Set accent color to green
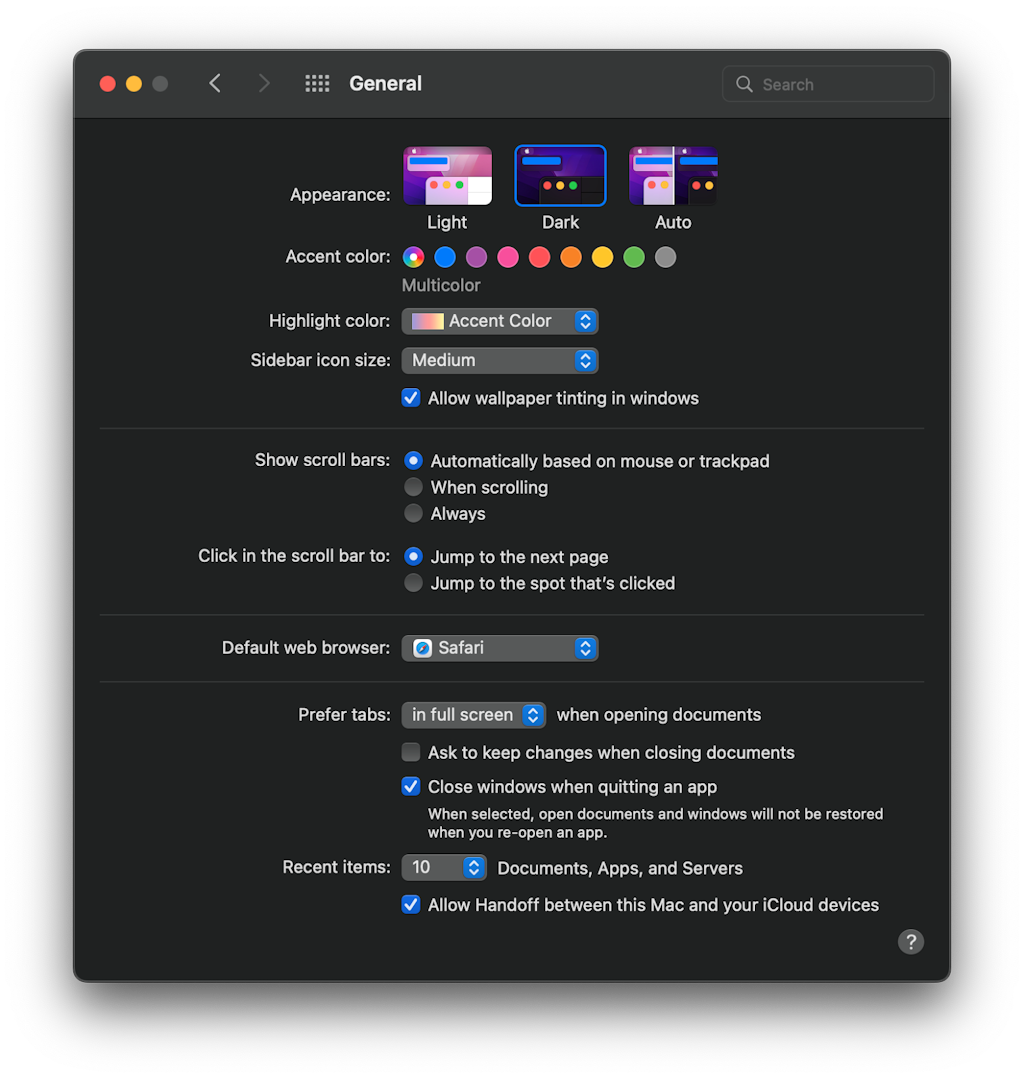 coord(634,258)
